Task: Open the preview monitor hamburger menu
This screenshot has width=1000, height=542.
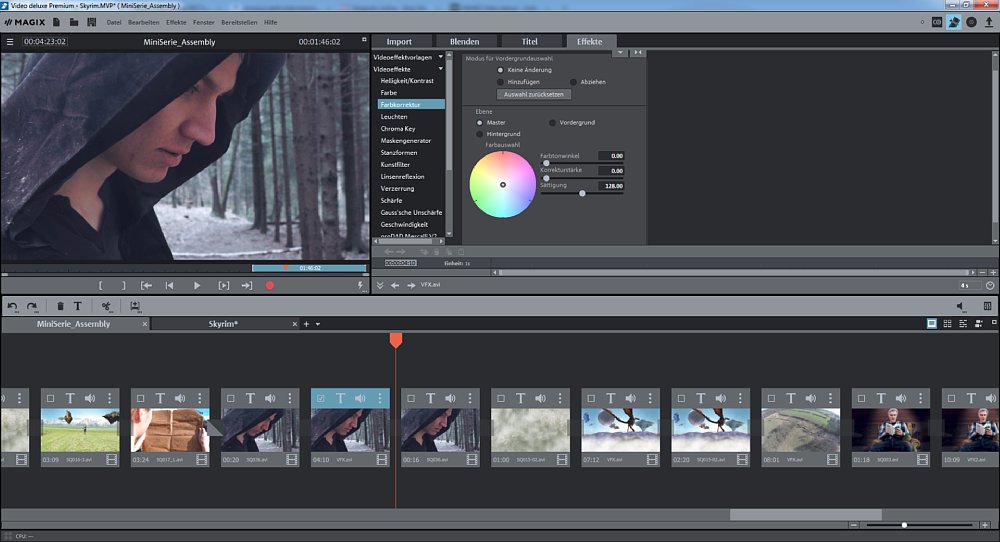Action: (10, 42)
